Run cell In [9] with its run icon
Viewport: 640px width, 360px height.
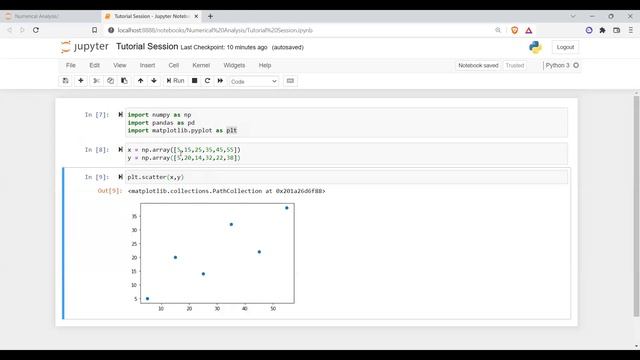click(x=120, y=177)
